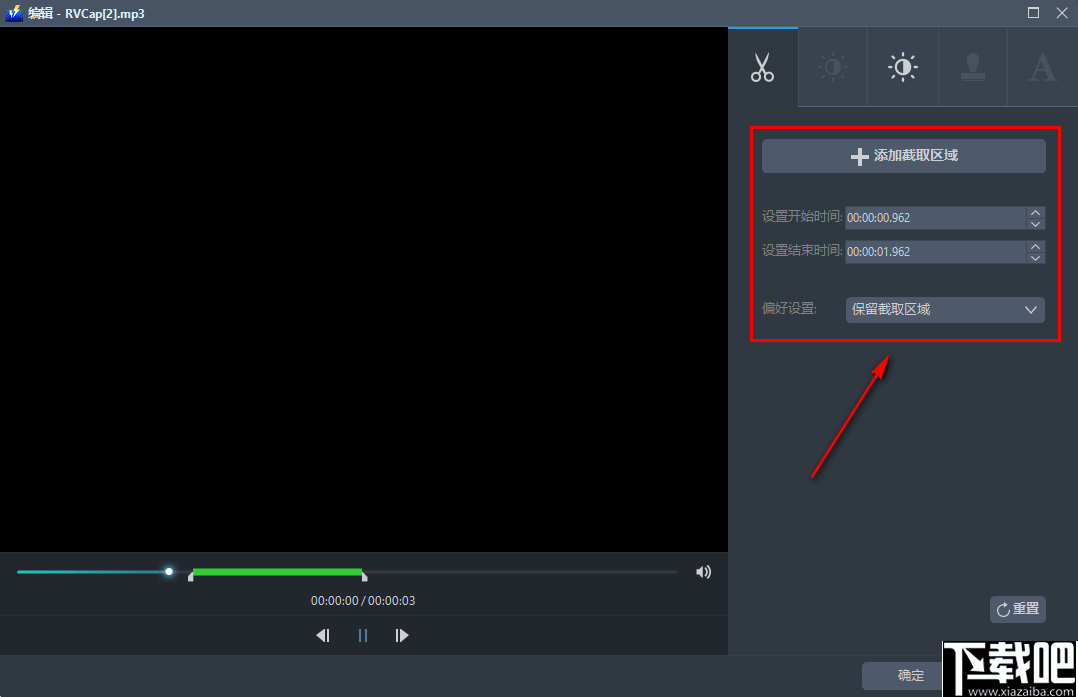This screenshot has height=697, width=1078.
Task: Click the clip end marker handle
Action: pyautogui.click(x=364, y=577)
